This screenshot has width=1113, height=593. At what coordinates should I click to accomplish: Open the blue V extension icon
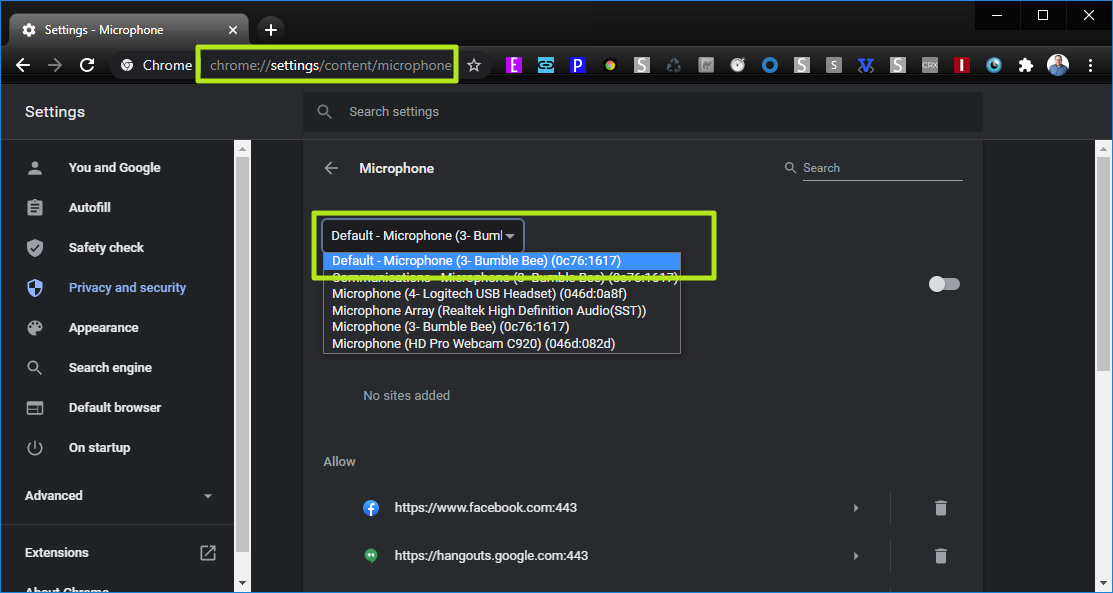pyautogui.click(x=865, y=65)
